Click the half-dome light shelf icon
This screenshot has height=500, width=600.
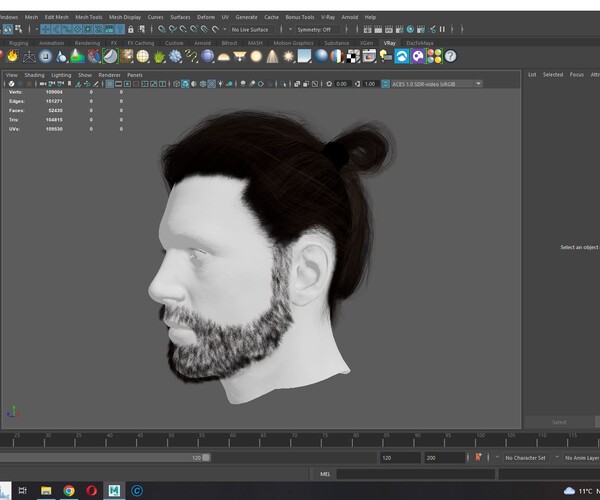tap(223, 57)
